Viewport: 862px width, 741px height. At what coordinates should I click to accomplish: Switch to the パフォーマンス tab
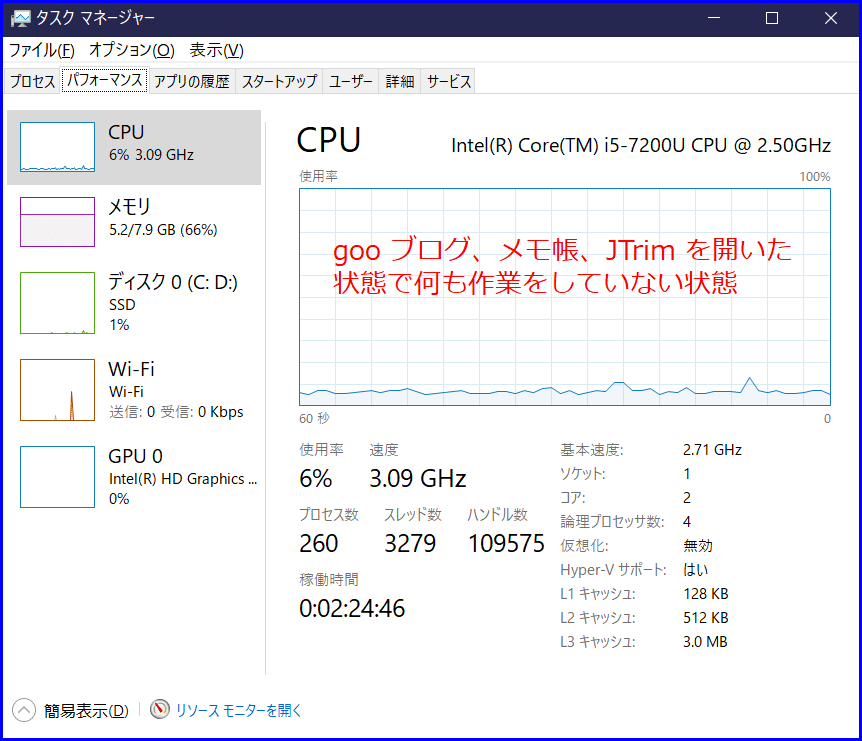coord(104,80)
